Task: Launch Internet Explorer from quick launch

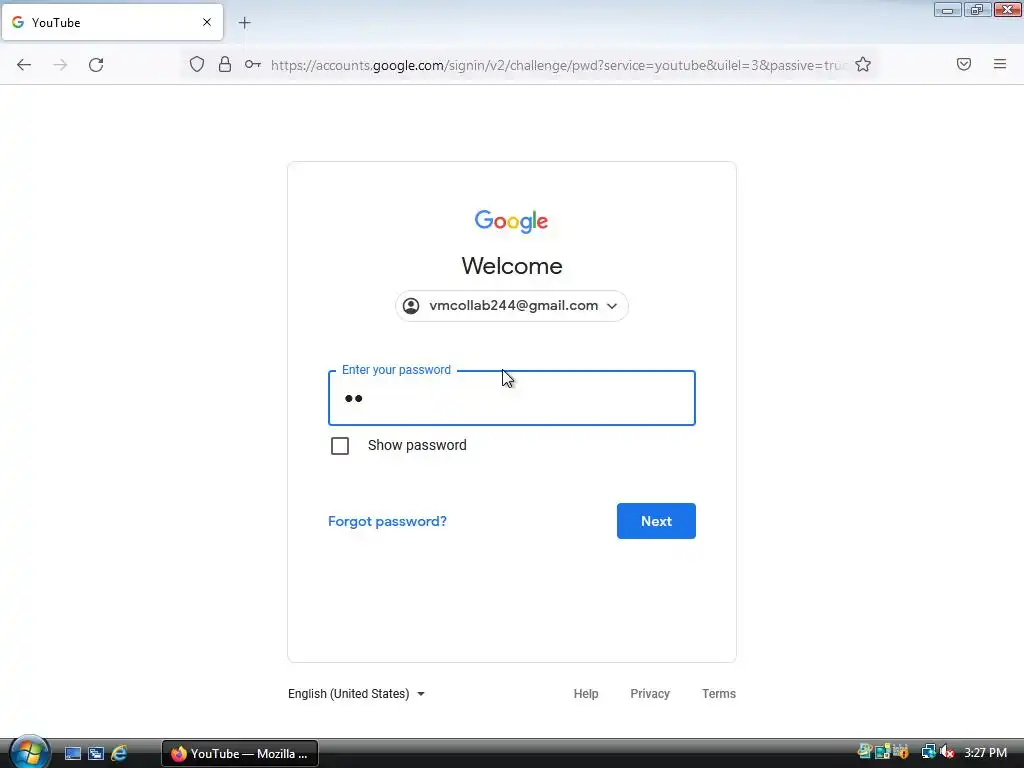Action: click(119, 754)
